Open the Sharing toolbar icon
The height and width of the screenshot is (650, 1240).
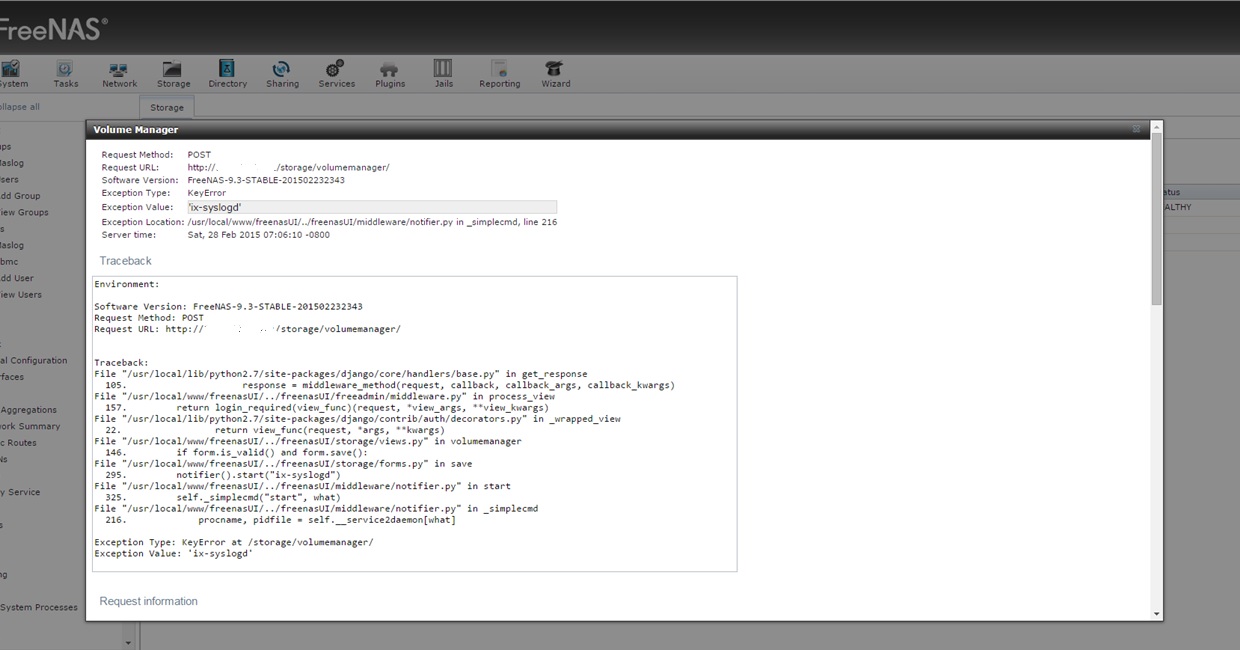[282, 74]
